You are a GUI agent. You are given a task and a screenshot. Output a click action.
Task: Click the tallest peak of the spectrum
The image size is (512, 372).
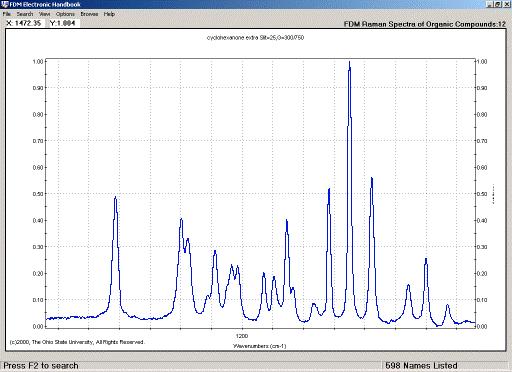point(349,62)
